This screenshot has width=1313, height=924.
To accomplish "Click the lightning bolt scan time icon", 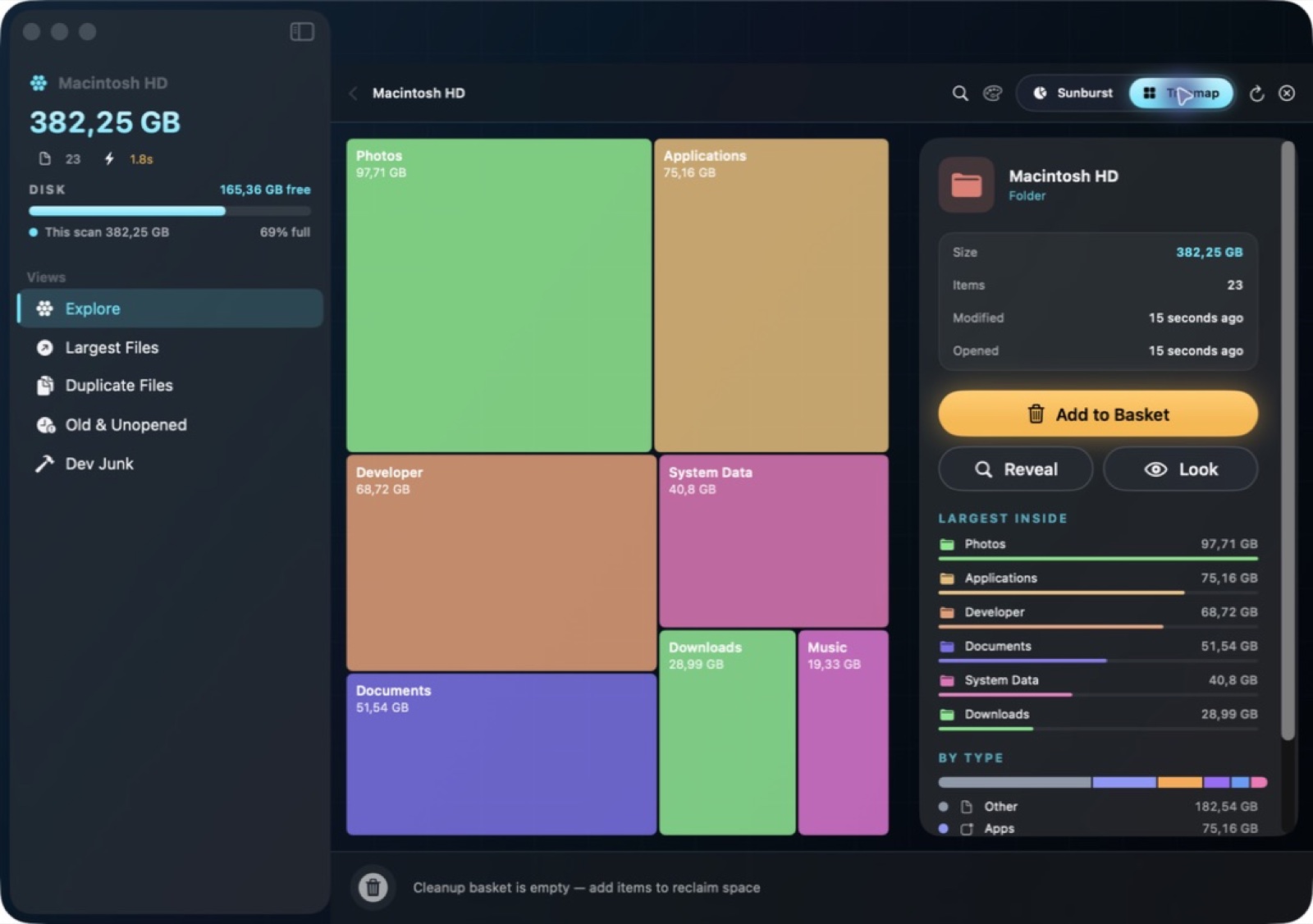I will coord(109,158).
